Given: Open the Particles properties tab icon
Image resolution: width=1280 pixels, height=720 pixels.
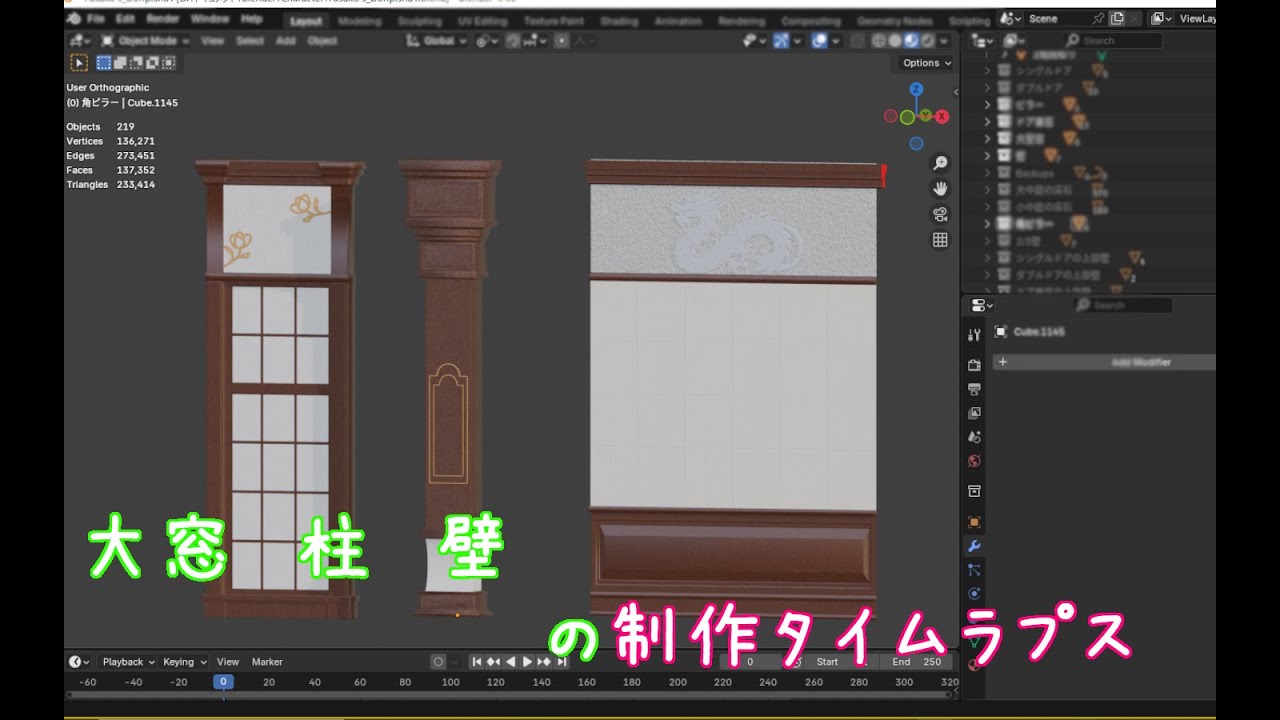Looking at the screenshot, I should pos(974,570).
